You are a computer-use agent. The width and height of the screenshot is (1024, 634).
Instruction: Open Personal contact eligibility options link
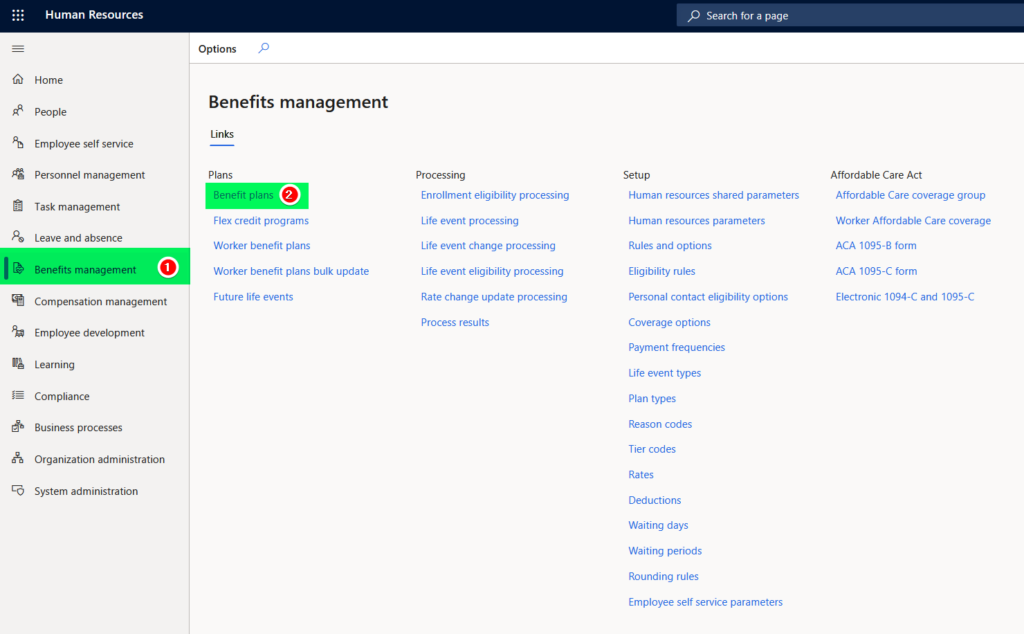click(708, 296)
